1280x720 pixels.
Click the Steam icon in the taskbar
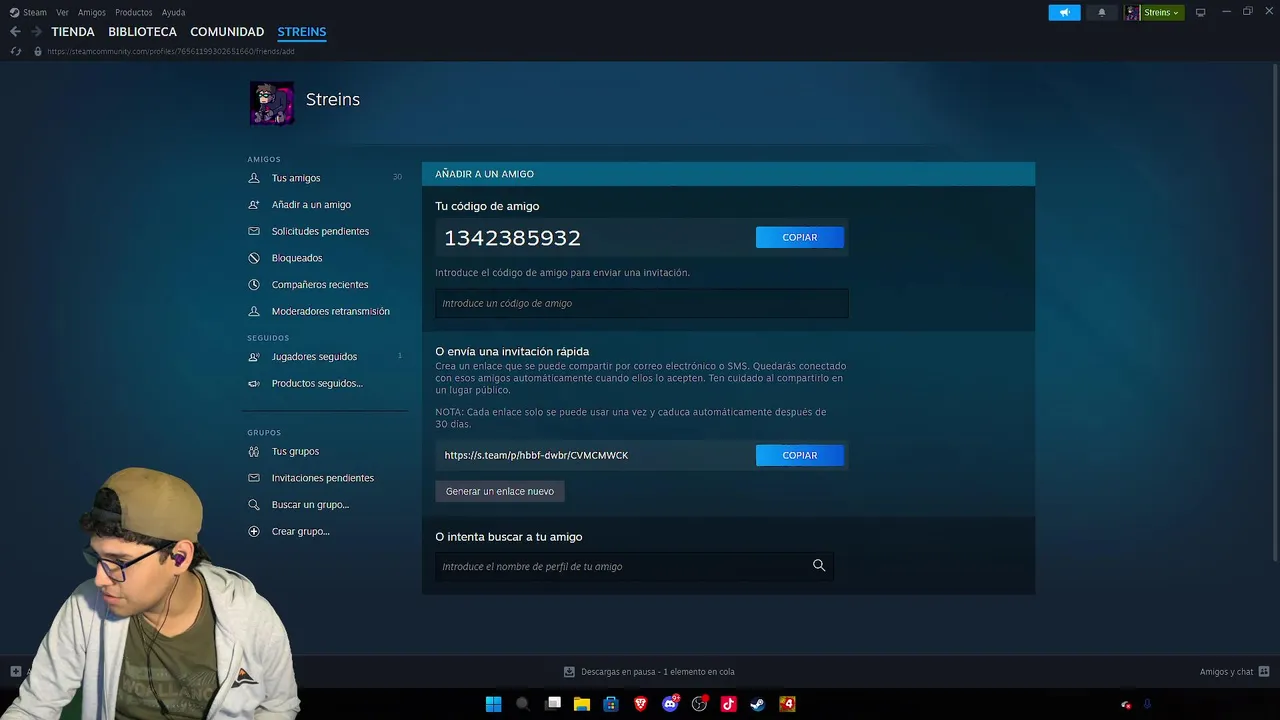(758, 704)
